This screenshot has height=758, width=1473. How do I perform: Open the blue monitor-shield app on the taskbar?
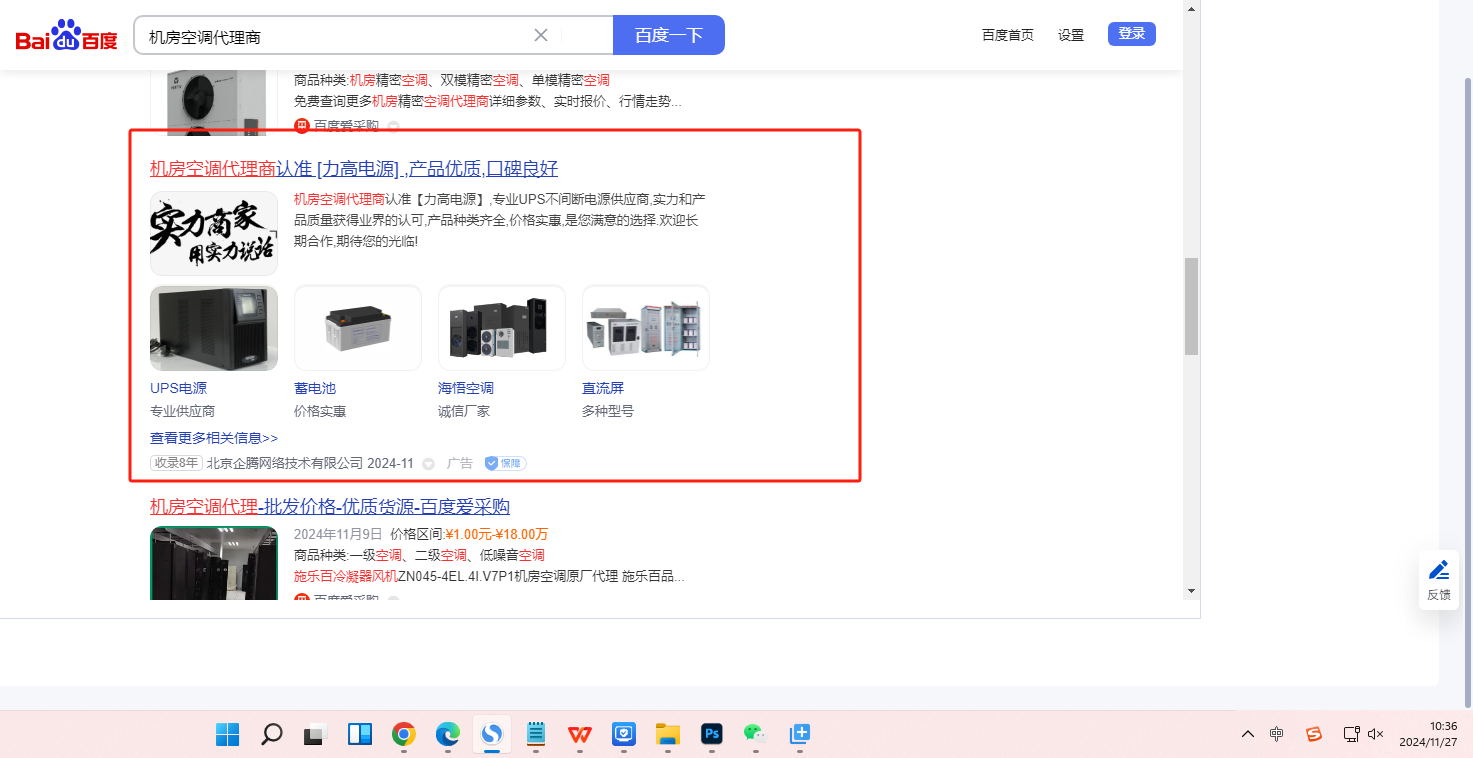624,735
